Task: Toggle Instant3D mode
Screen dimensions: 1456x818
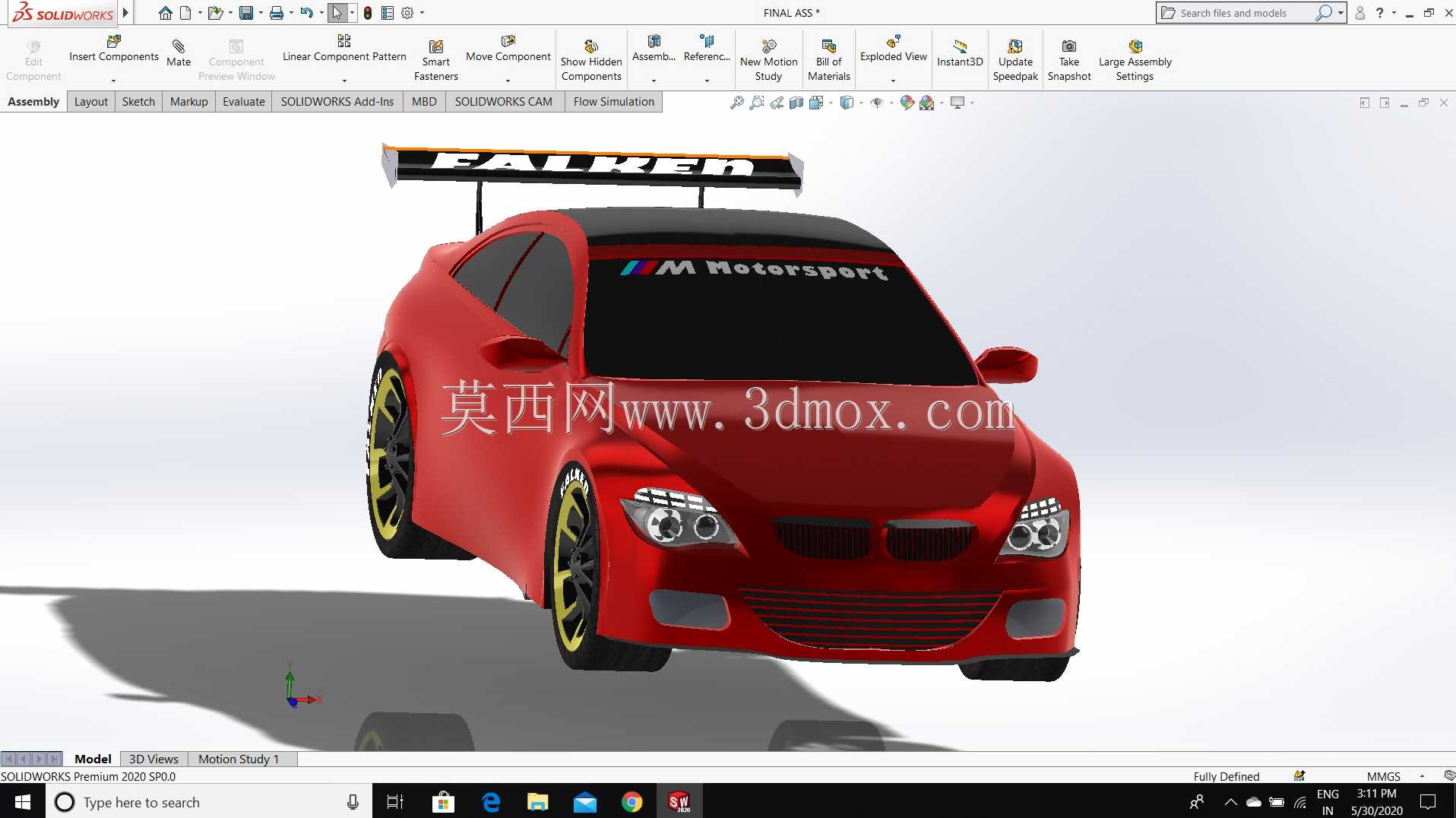Action: (960, 52)
